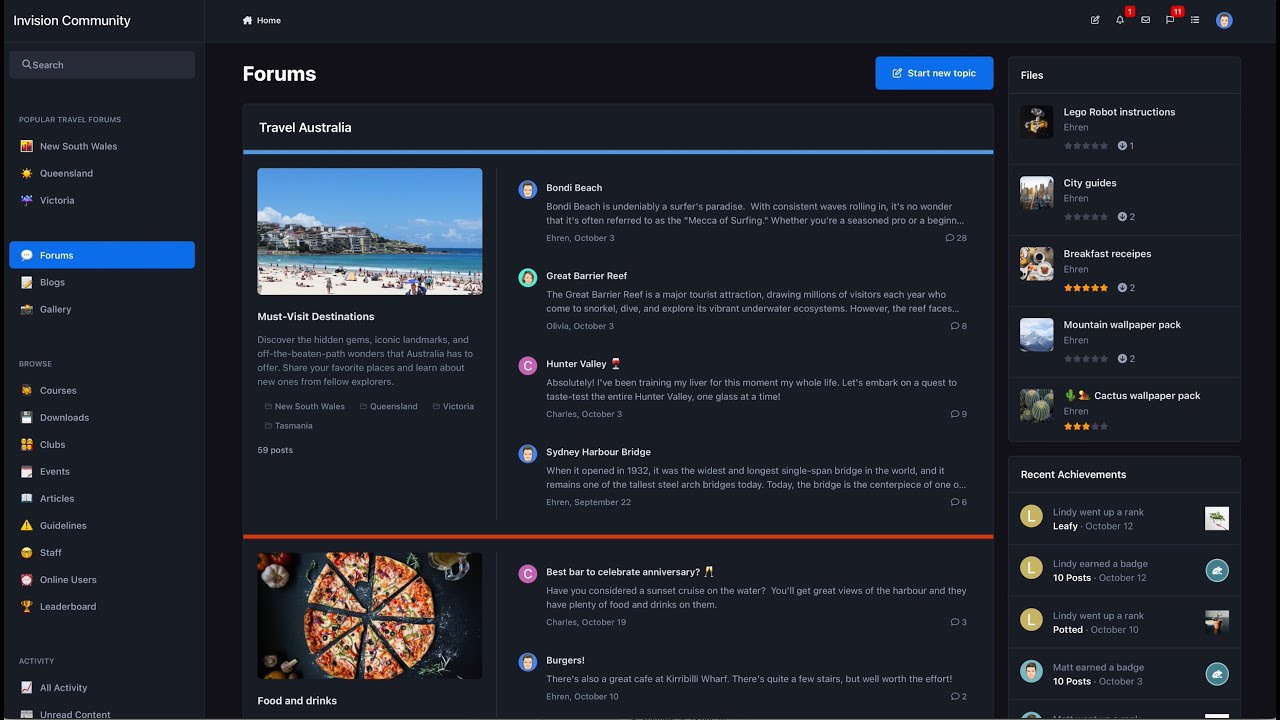Click the Events calendar icon
The width and height of the screenshot is (1280, 720).
click(27, 471)
